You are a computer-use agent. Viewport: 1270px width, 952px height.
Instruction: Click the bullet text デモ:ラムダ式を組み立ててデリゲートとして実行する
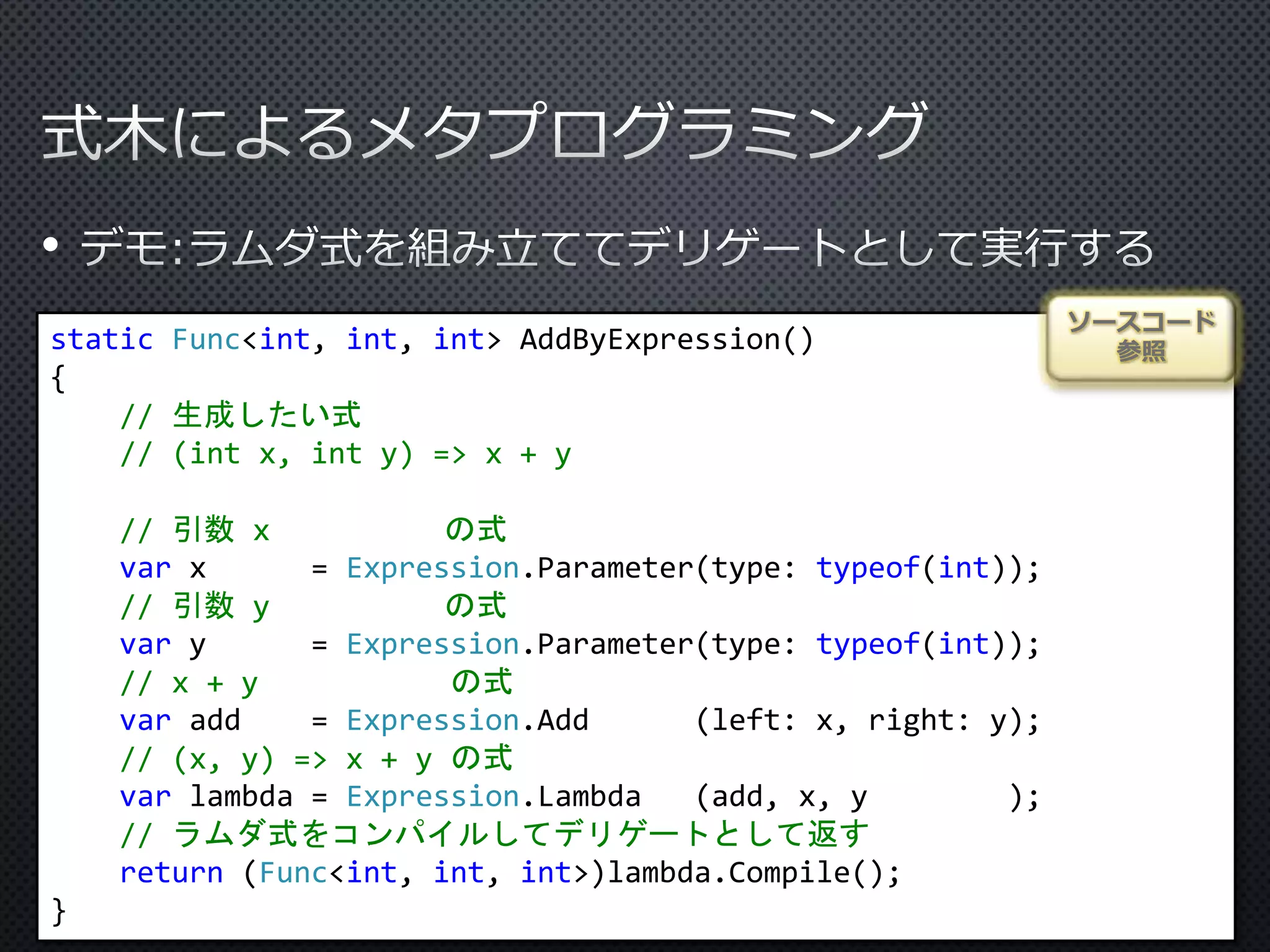617,247
